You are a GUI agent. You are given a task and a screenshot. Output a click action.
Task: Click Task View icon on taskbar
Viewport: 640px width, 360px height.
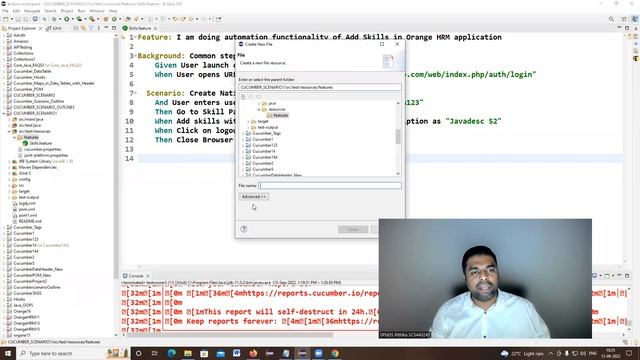pyautogui.click(x=155, y=353)
